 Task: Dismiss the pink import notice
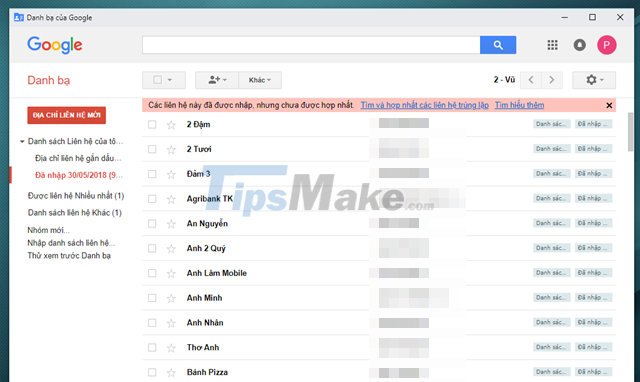click(x=609, y=105)
